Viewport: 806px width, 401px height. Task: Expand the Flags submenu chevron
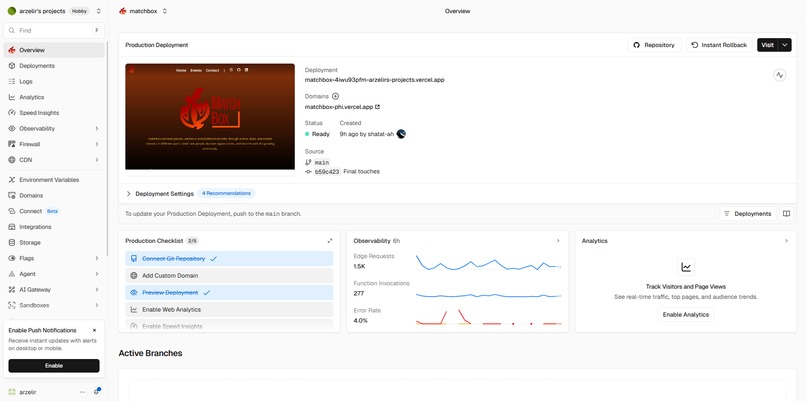click(97, 258)
